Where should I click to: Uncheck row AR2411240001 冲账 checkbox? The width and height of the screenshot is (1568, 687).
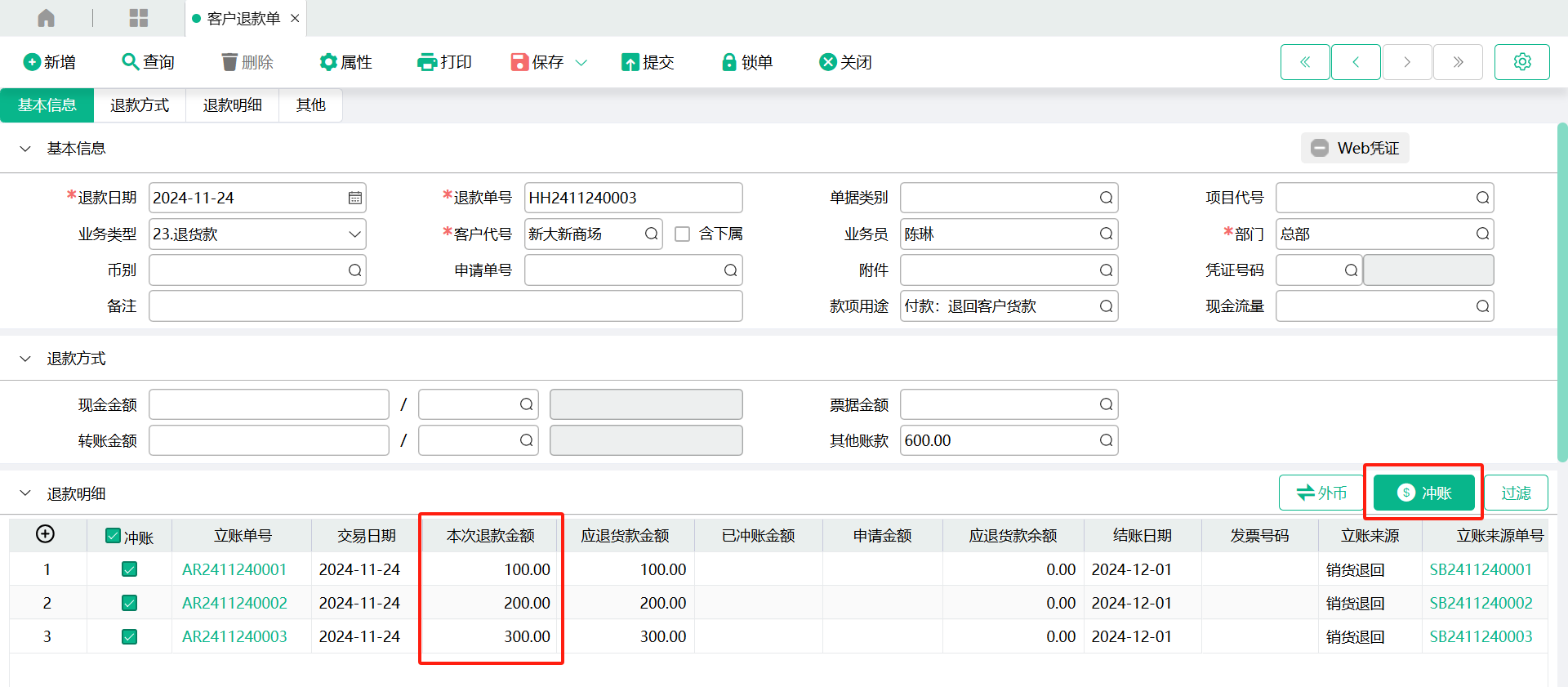129,569
